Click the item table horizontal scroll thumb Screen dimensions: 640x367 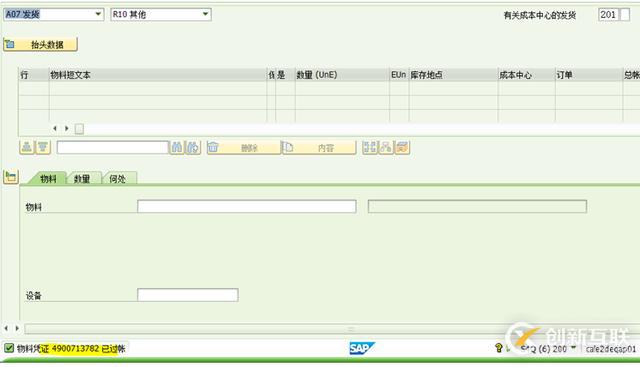(x=79, y=129)
